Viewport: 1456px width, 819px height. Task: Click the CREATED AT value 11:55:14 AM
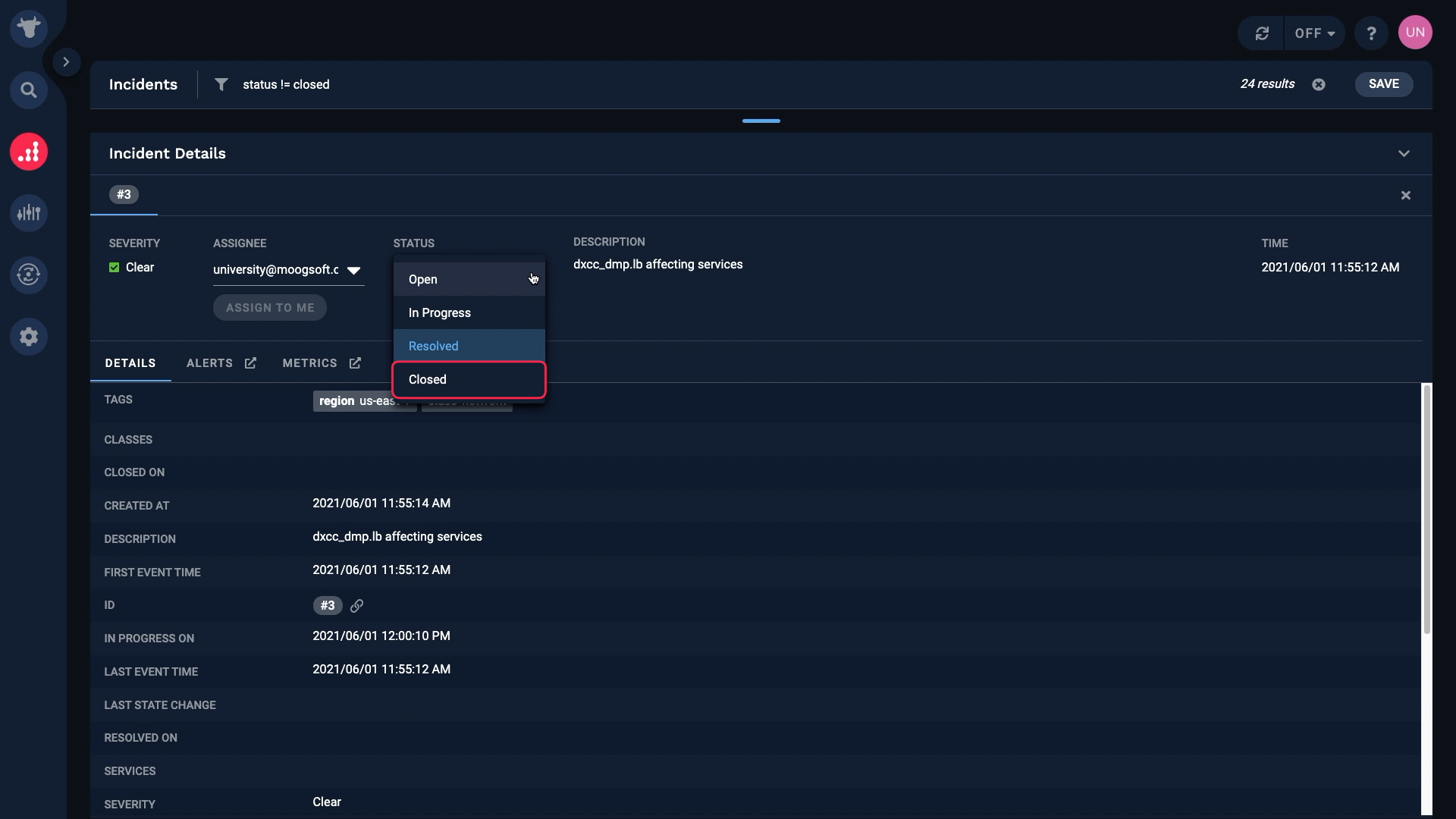point(381,504)
